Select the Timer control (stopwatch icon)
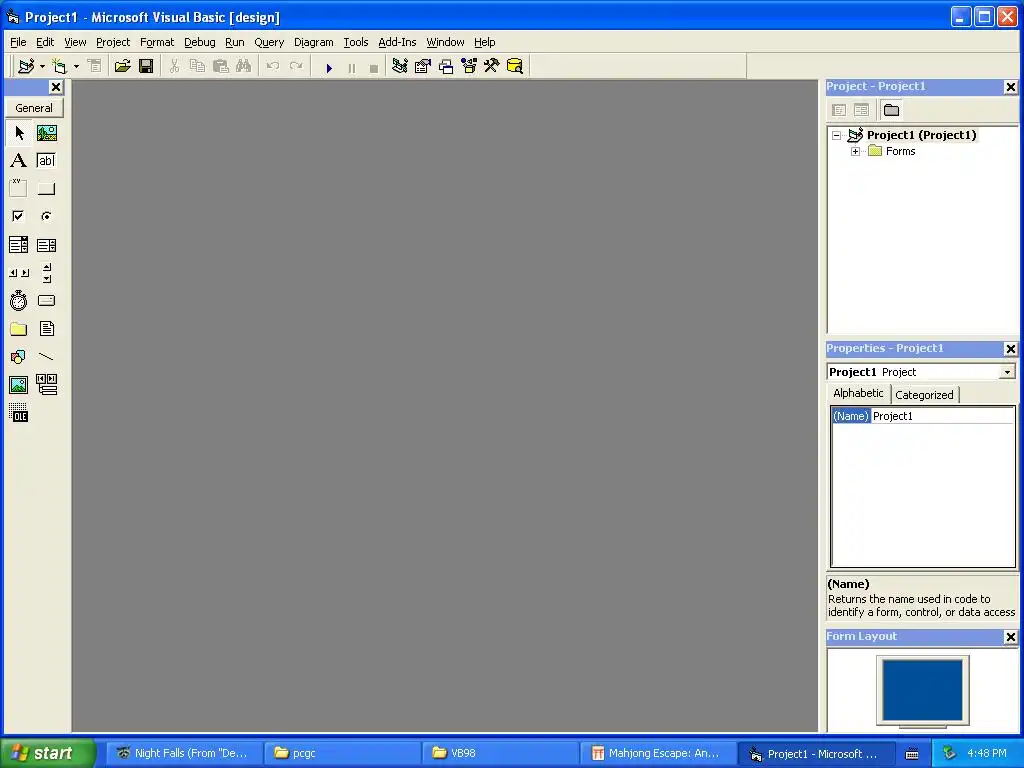Screen dimensions: 1024x768 (x=19, y=300)
